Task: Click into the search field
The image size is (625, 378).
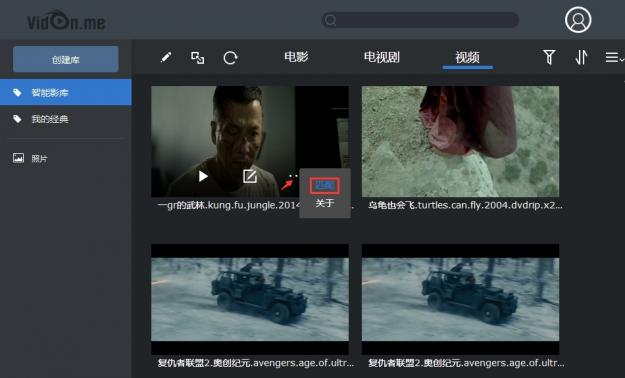Action: coord(420,20)
